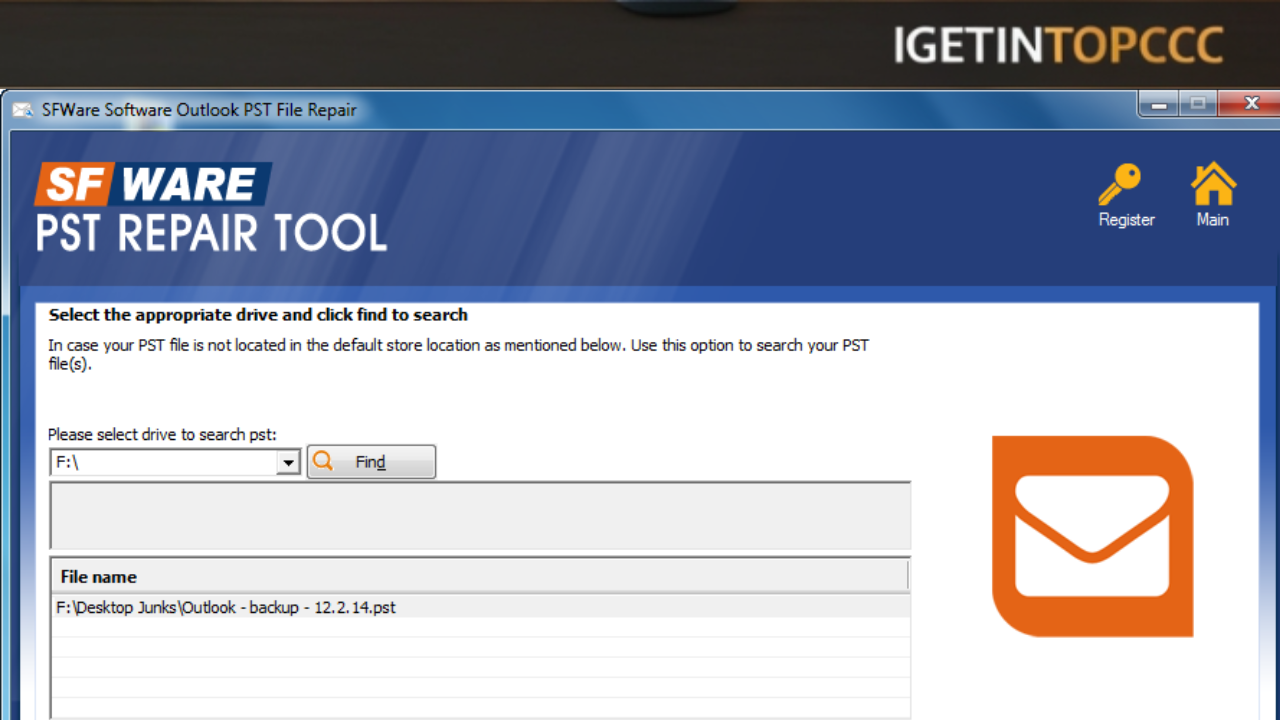The image size is (1280, 720).
Task: Minimize the SFWare PST Repair window
Action: [x=1158, y=103]
